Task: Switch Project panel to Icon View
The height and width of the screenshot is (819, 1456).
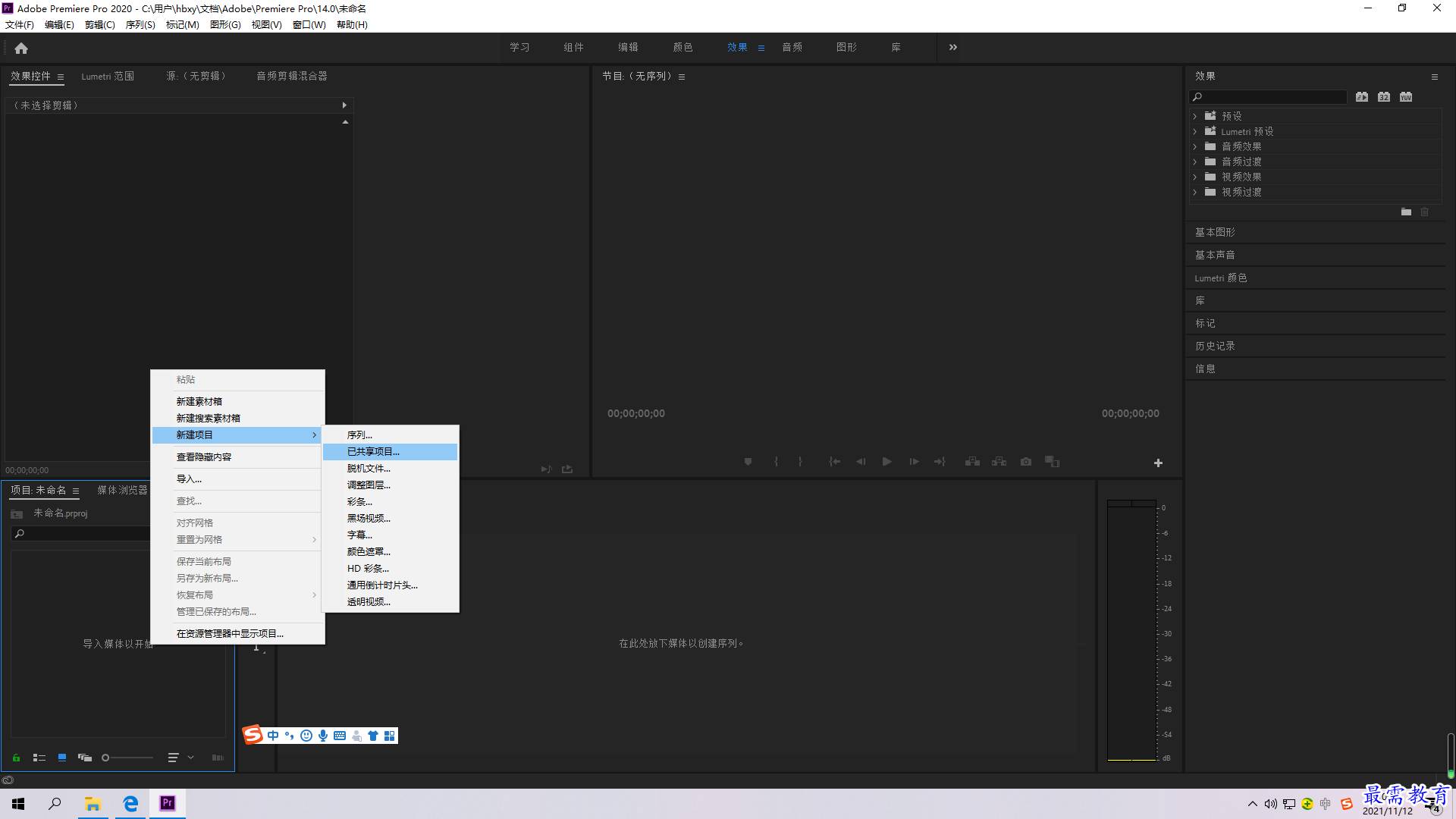Action: click(62, 758)
